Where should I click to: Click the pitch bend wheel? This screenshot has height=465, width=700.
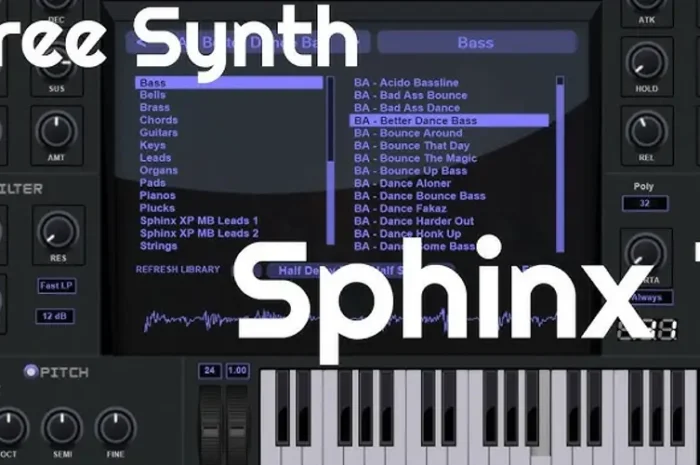(x=210, y=424)
